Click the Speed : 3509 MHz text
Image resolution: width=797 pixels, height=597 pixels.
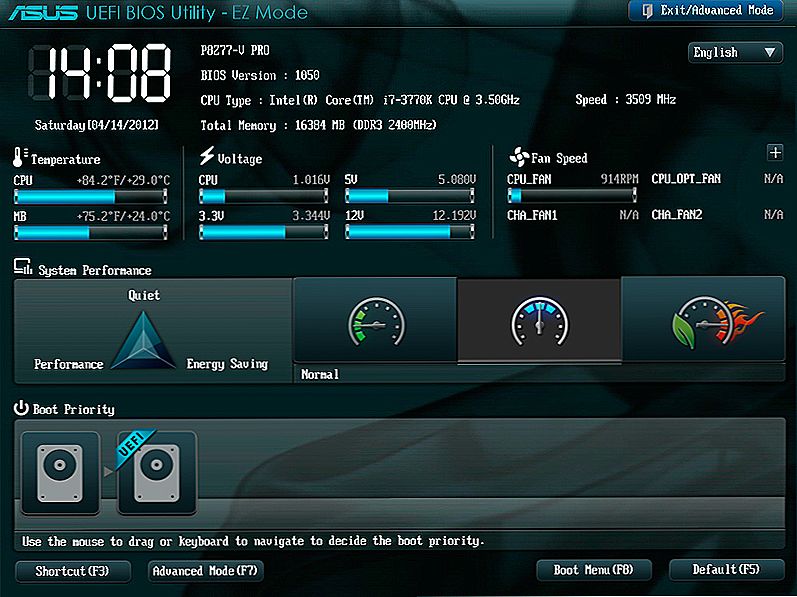(625, 100)
